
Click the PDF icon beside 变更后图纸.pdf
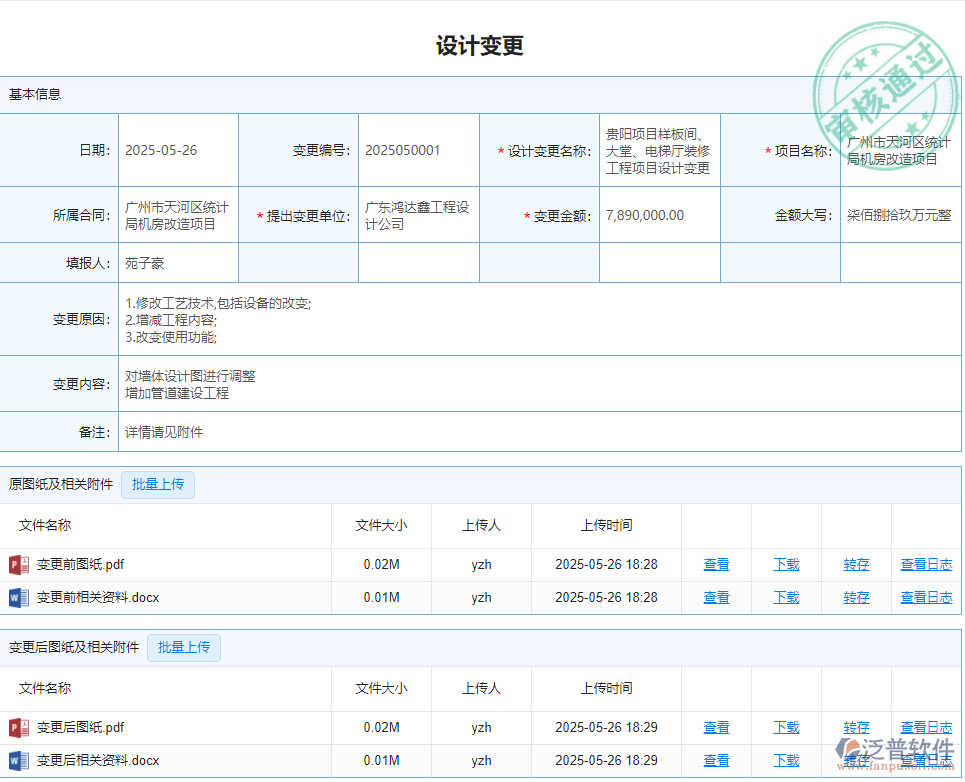17,727
